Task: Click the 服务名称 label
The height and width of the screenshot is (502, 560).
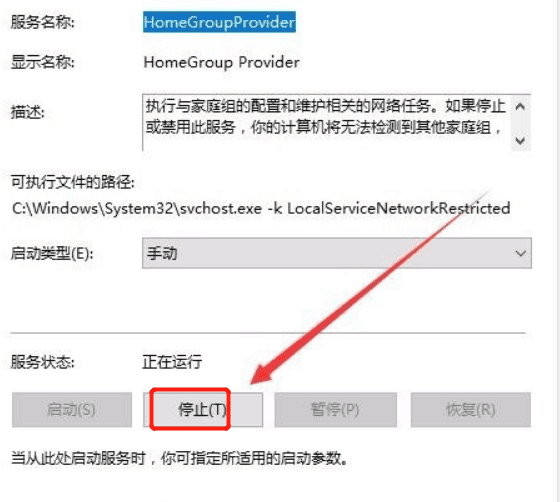Action: click(42, 22)
